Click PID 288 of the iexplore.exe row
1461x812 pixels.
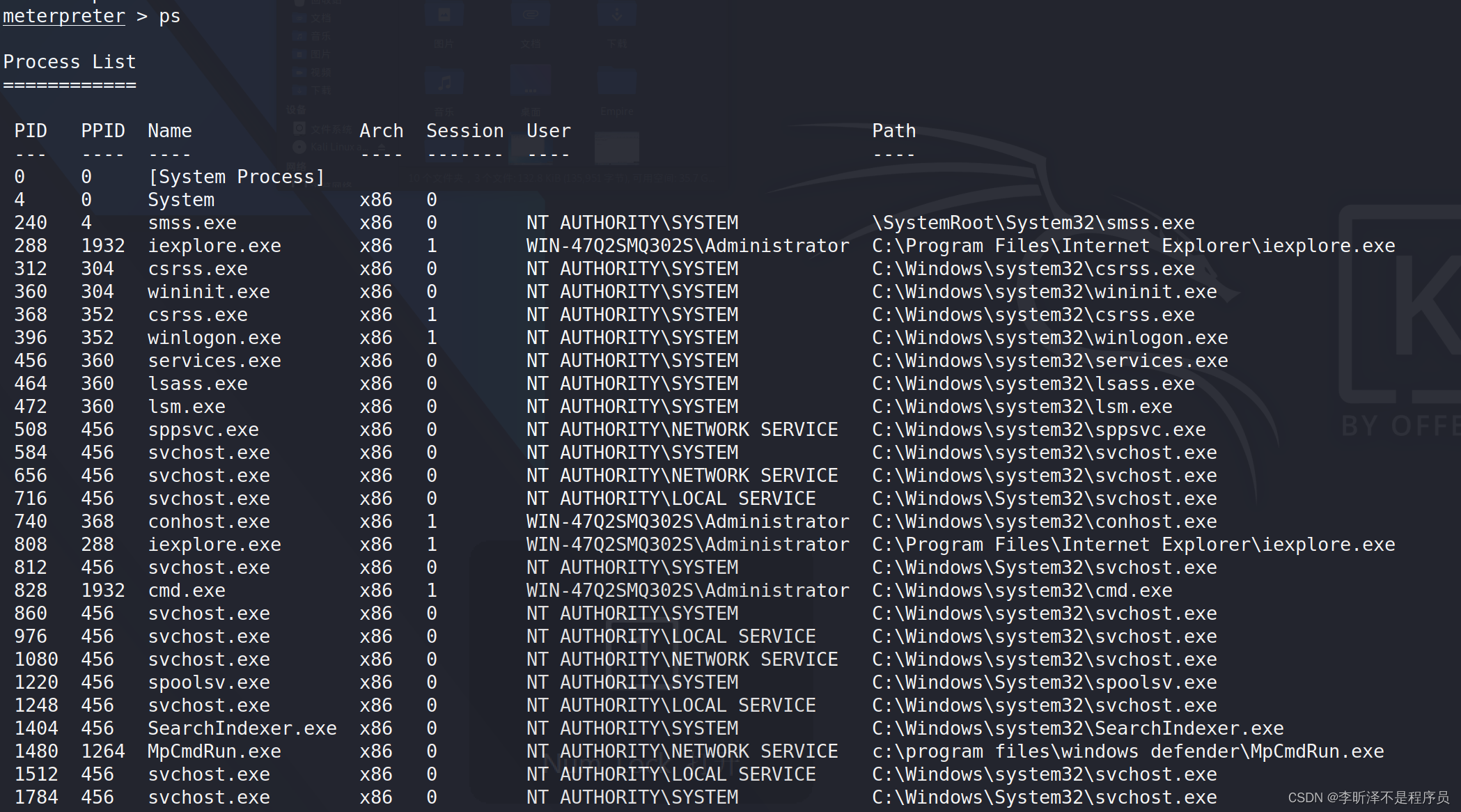tap(31, 246)
